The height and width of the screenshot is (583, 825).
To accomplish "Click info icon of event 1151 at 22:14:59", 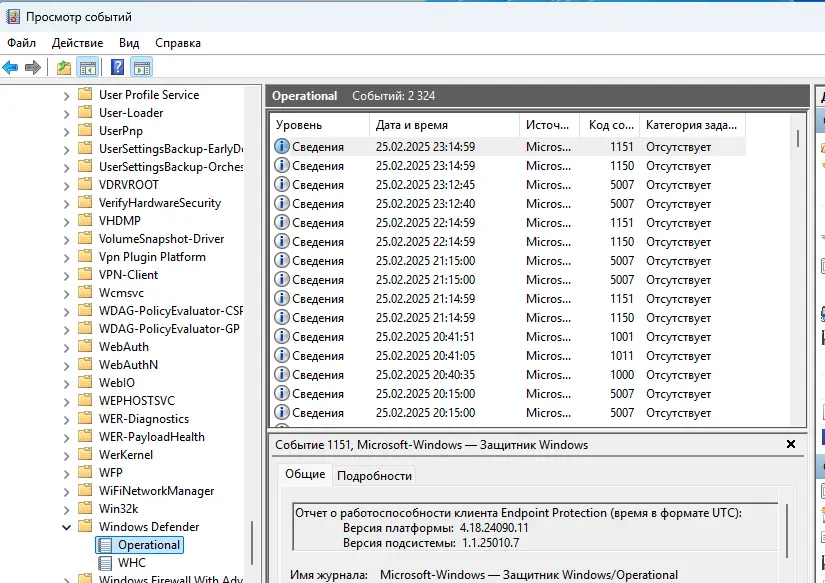I will [x=282, y=223].
